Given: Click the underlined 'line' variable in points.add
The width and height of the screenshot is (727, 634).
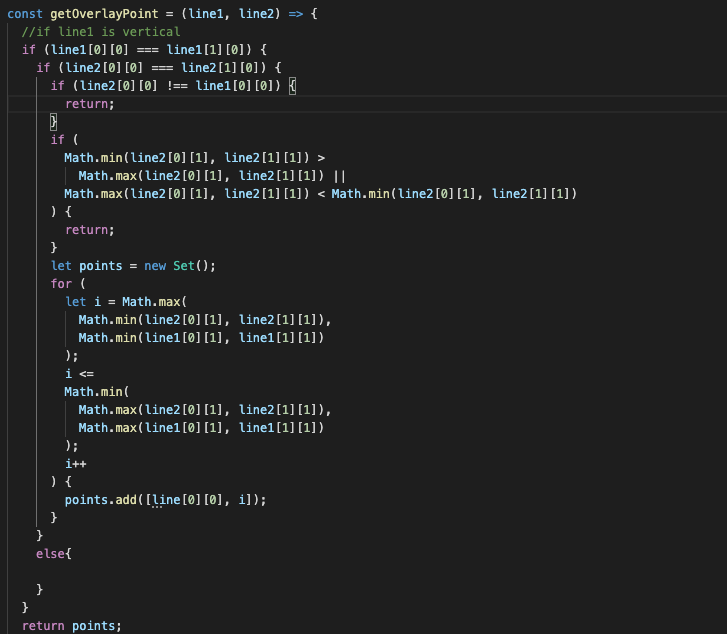Looking at the screenshot, I should coord(166,500).
